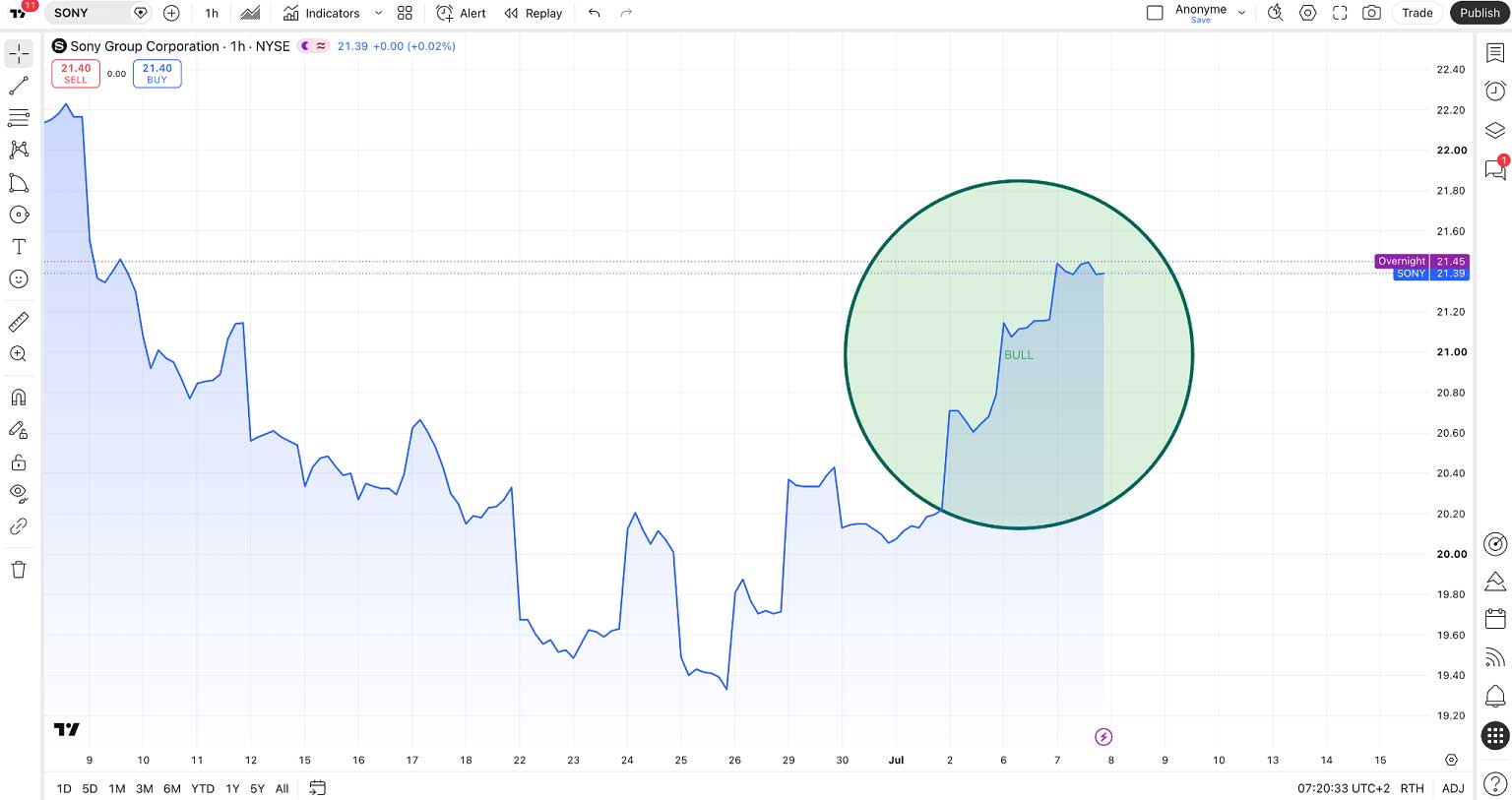Image resolution: width=1512 pixels, height=800 pixels.
Task: Click the purple lightning event marker
Action: (x=1103, y=737)
